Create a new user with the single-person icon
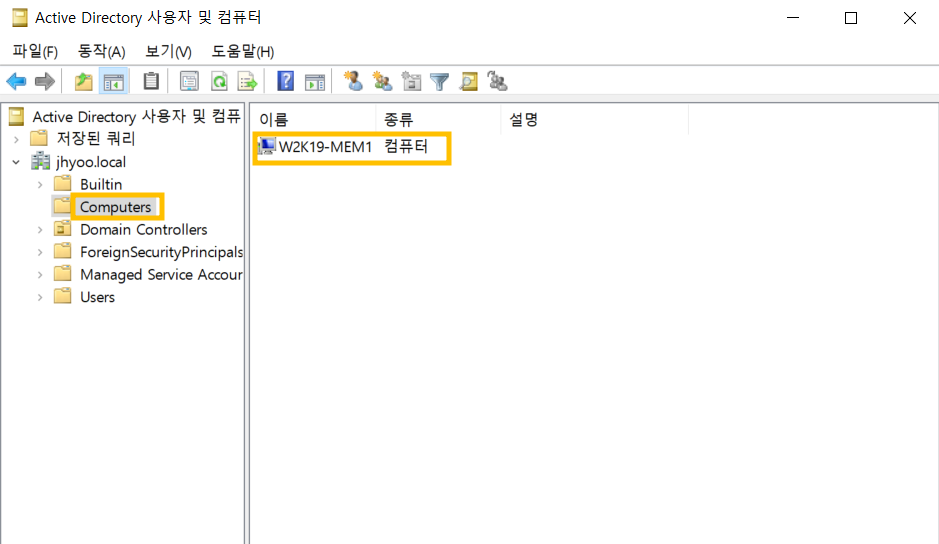Image resolution: width=939 pixels, height=544 pixels. pos(353,81)
